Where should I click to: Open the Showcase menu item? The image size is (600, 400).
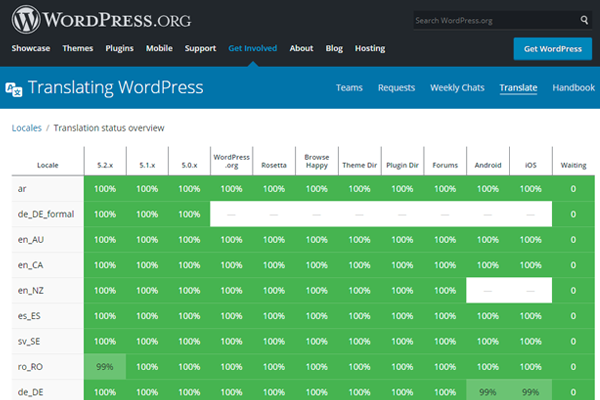click(31, 48)
